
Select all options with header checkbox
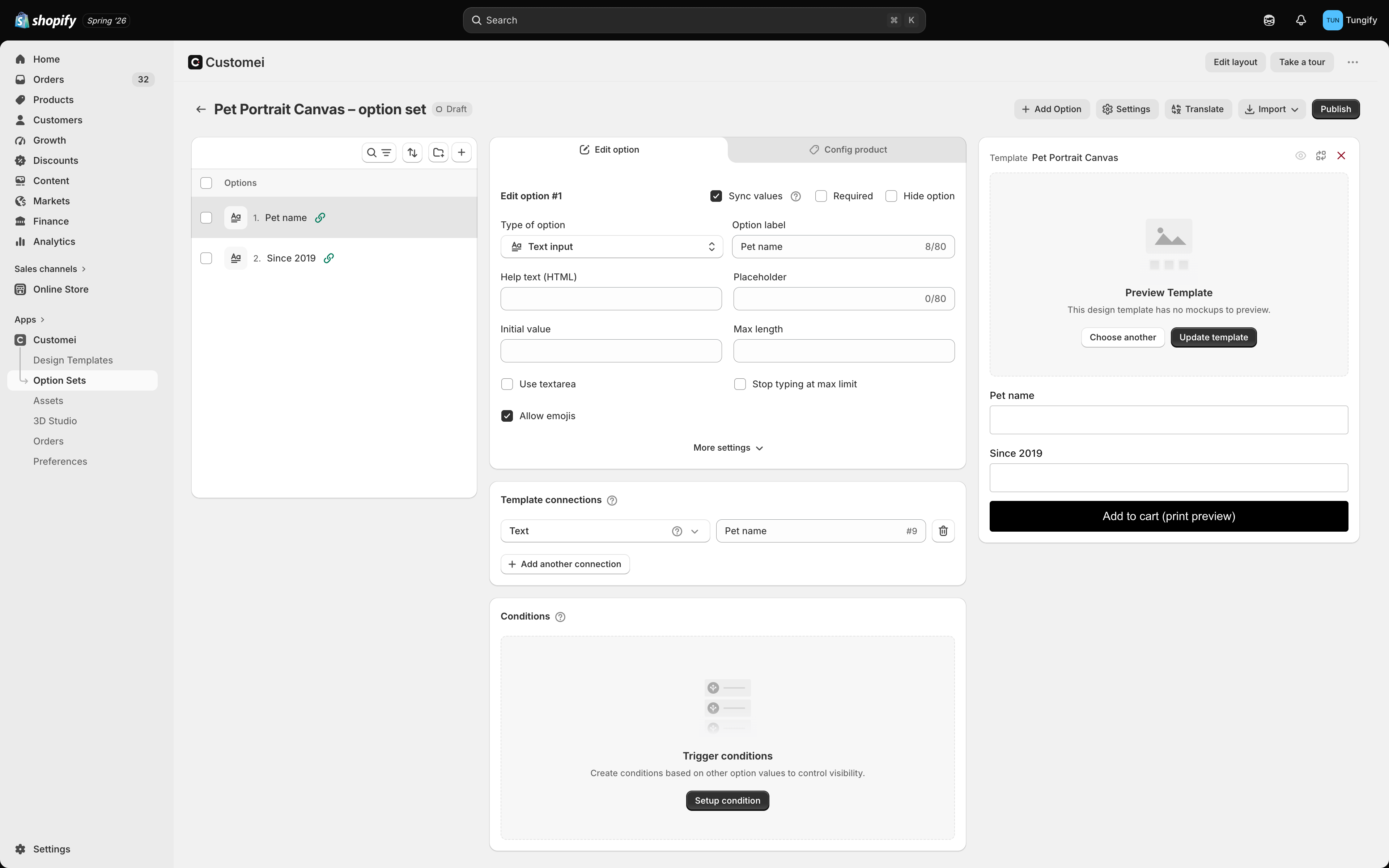click(x=206, y=183)
